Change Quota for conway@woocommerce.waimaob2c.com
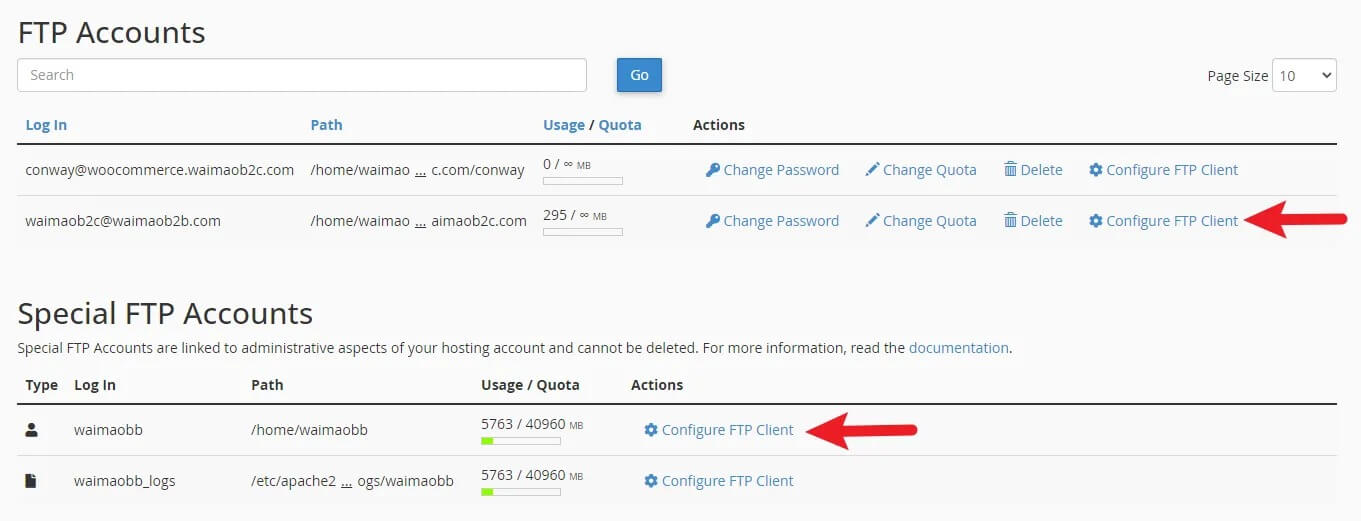The width and height of the screenshot is (1361, 521). click(921, 170)
